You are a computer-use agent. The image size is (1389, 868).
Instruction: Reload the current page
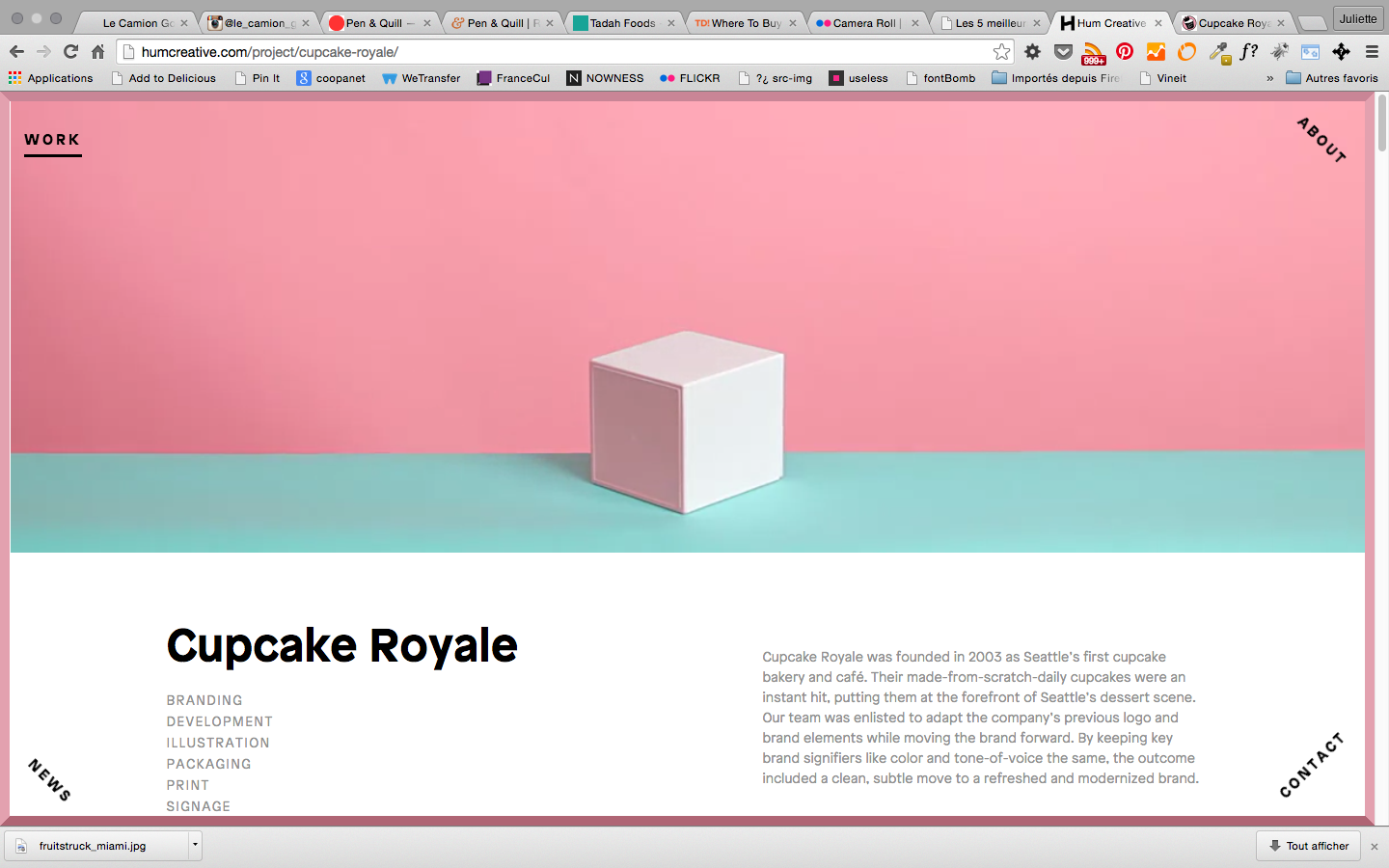pyautogui.click(x=70, y=51)
